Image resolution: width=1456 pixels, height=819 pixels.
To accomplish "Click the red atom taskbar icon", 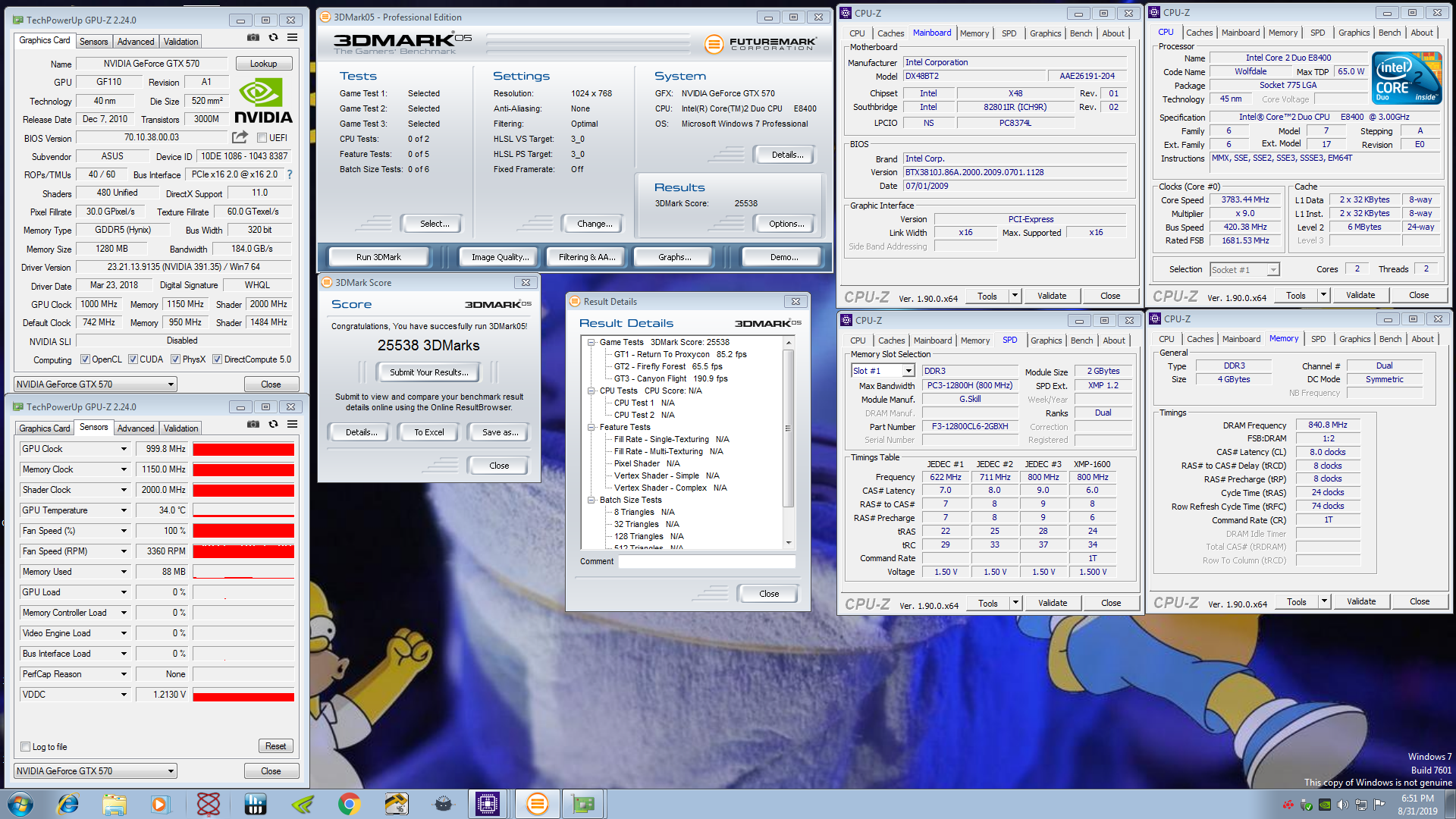I will pos(208,804).
